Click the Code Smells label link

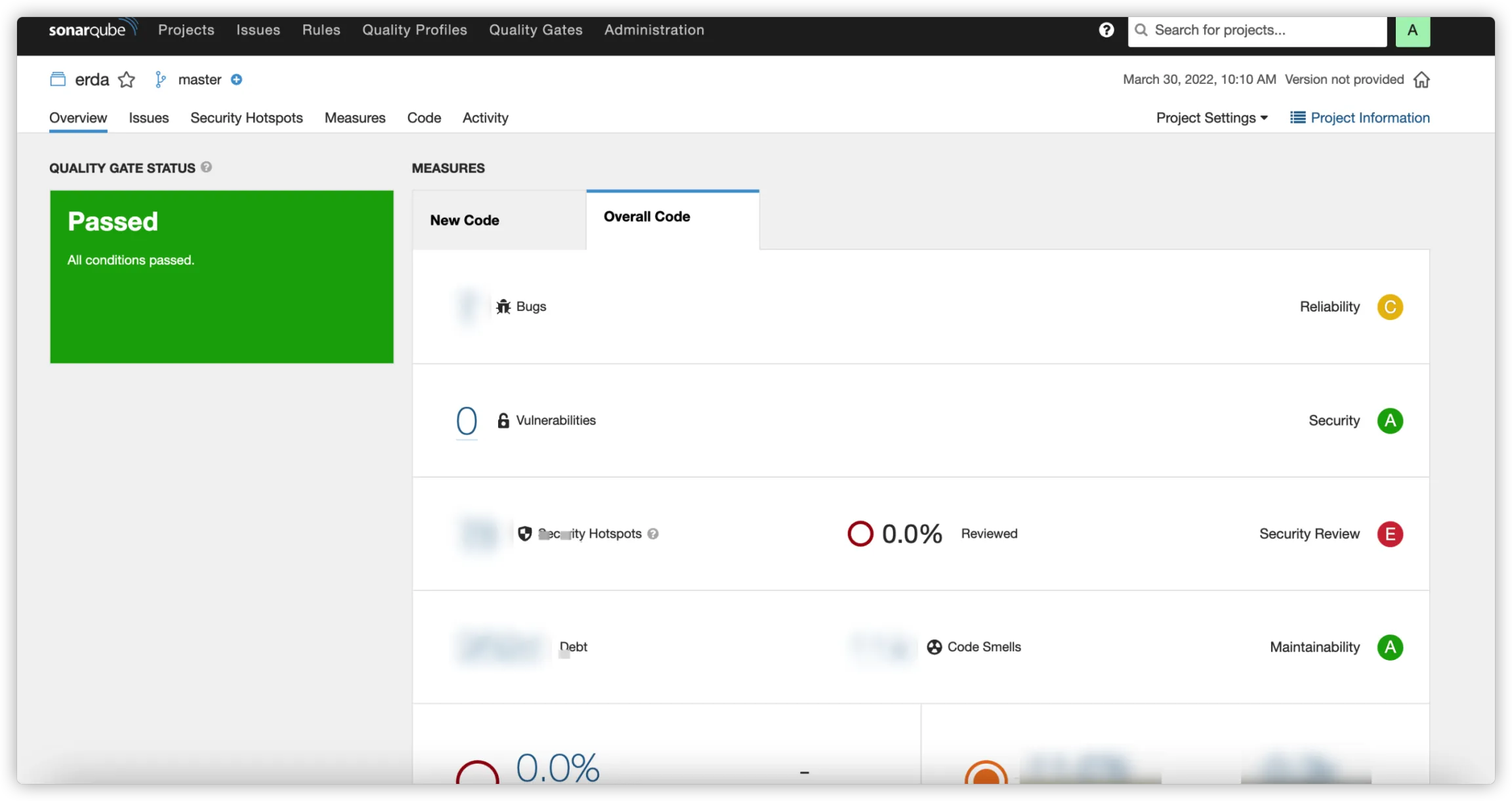point(984,647)
